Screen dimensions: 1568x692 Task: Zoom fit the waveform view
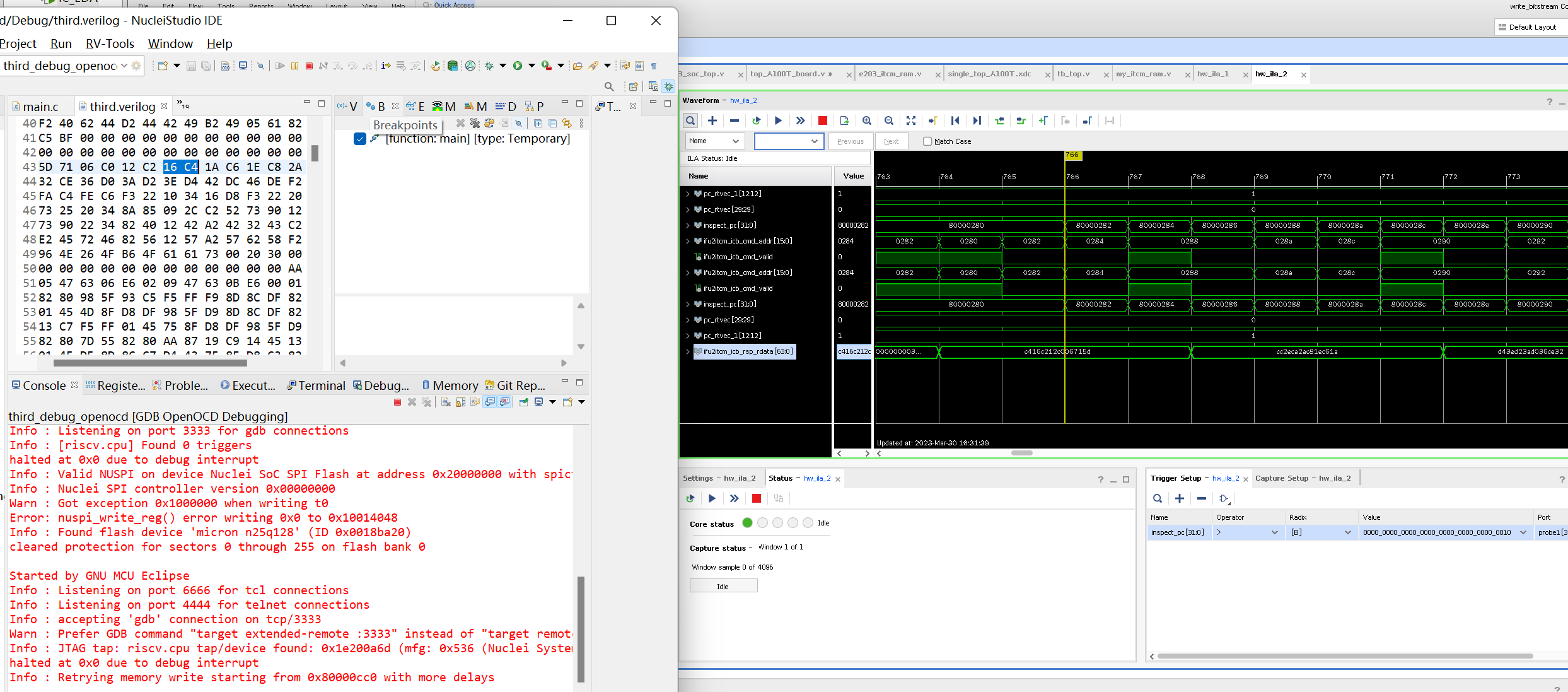click(911, 120)
